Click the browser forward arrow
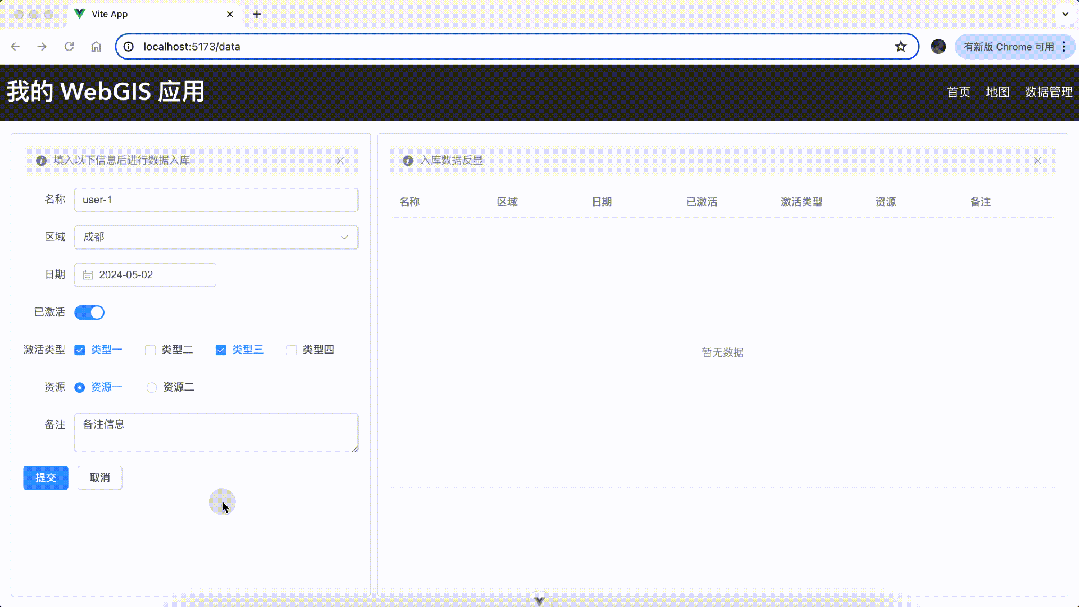This screenshot has width=1079, height=607. 42,47
